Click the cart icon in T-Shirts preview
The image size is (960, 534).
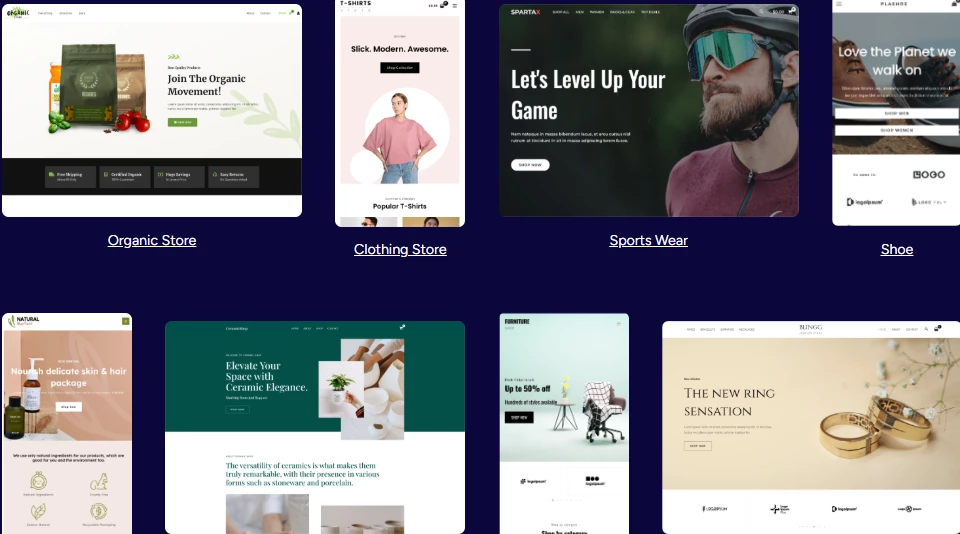click(443, 5)
